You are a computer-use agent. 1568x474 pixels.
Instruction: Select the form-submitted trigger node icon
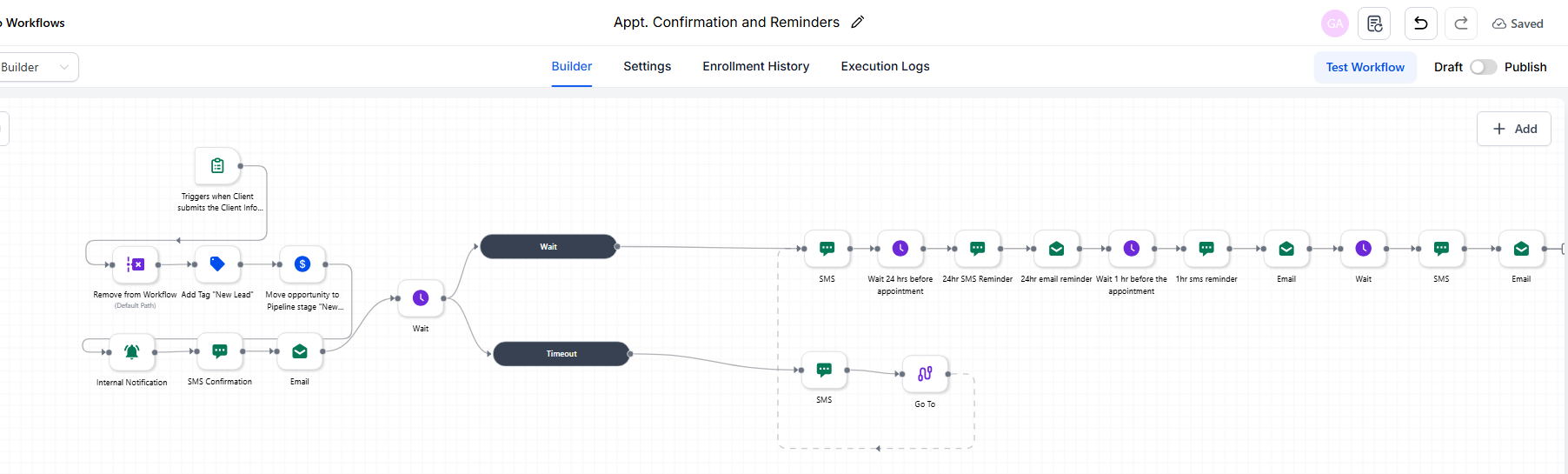coord(218,165)
